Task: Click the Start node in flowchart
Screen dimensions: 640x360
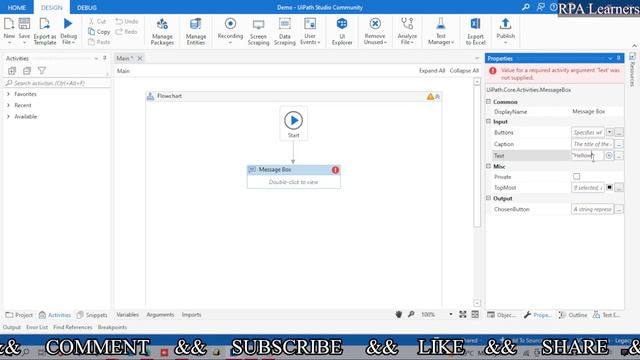Action: point(293,124)
